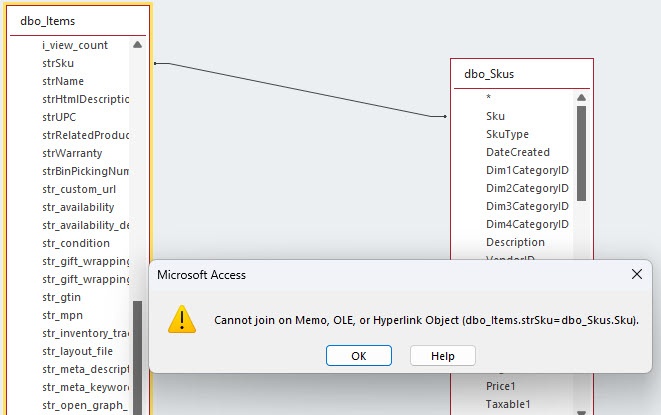The height and width of the screenshot is (415, 661).
Task: Select strRelatedProduc field in dbo_Items
Action: pyautogui.click(x=86, y=135)
